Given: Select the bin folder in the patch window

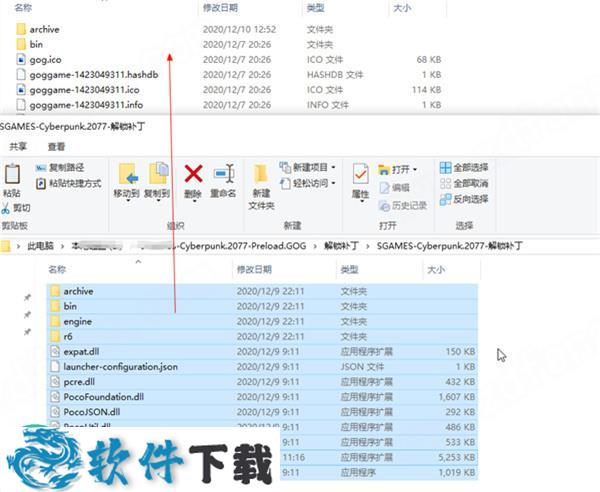Looking at the screenshot, I should click(262, 306).
